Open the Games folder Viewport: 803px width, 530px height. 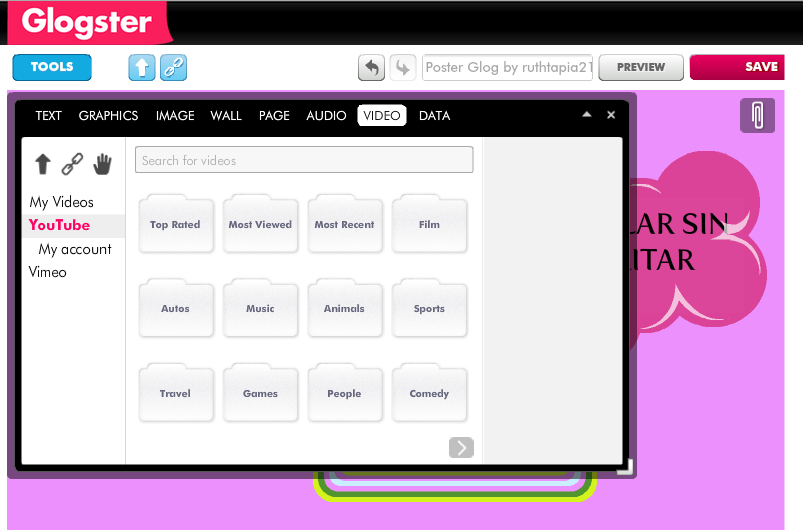point(260,393)
